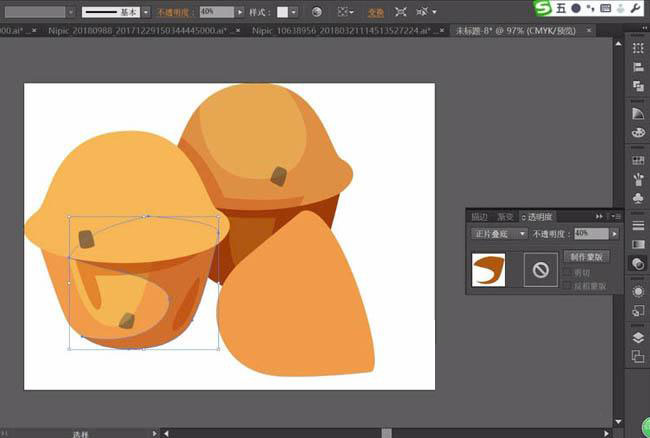
Task: Open the 正片叠底 blending mode dropdown
Action: pyautogui.click(x=499, y=233)
